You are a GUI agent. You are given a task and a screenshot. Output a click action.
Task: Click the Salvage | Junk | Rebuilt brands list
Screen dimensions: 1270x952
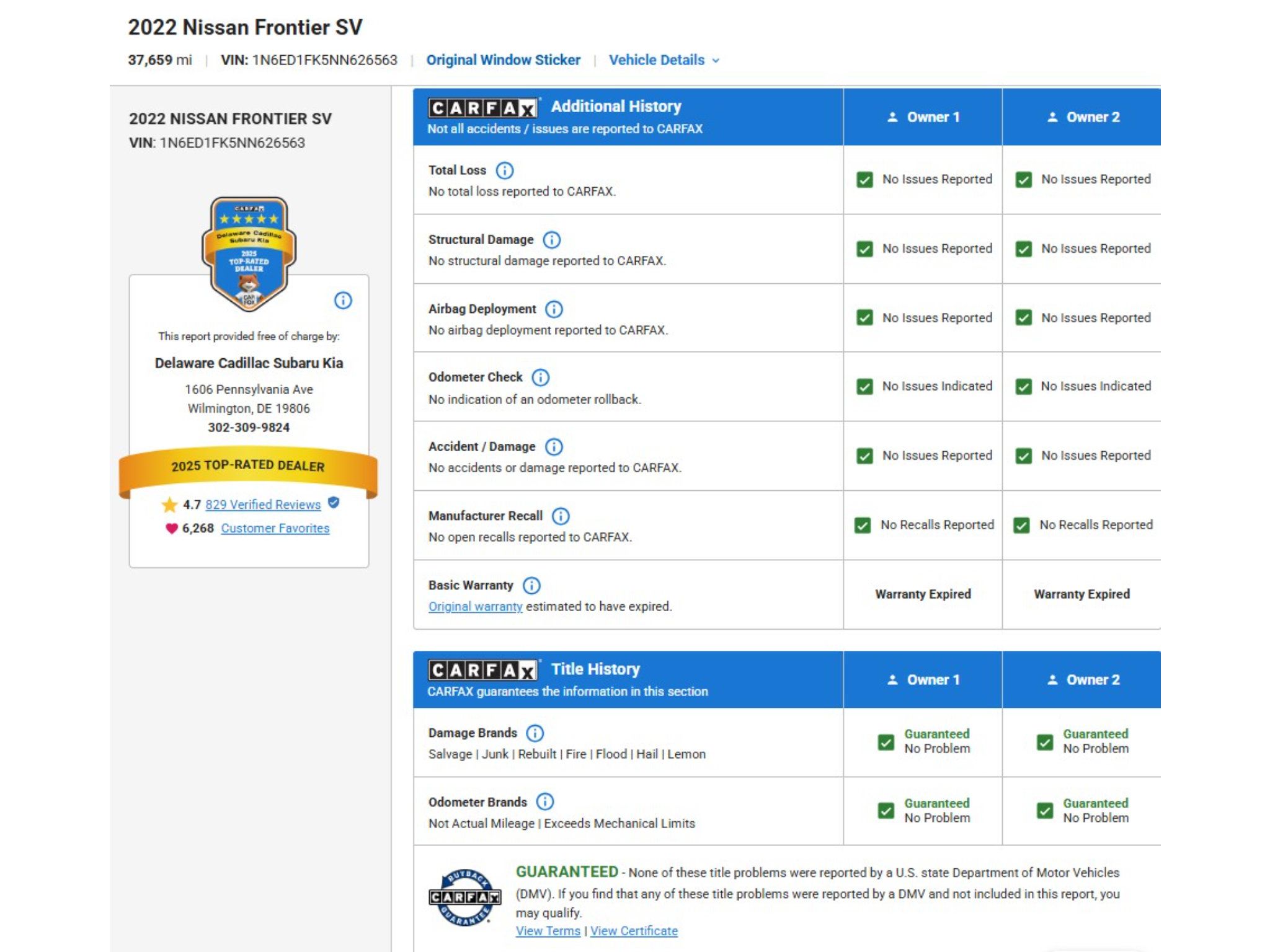pos(567,754)
